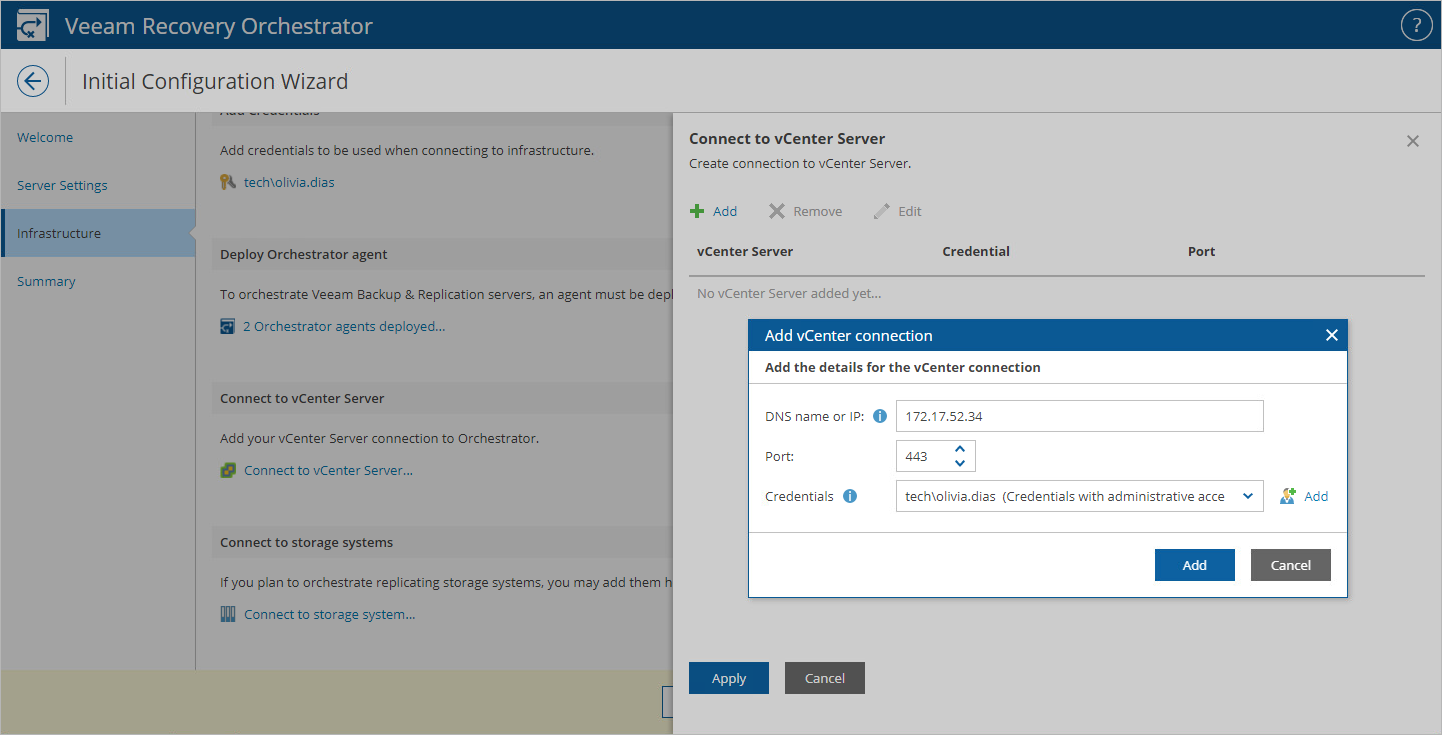The height and width of the screenshot is (735, 1442).
Task: Open the Credentials dropdown in the dialog
Action: pos(1247,495)
